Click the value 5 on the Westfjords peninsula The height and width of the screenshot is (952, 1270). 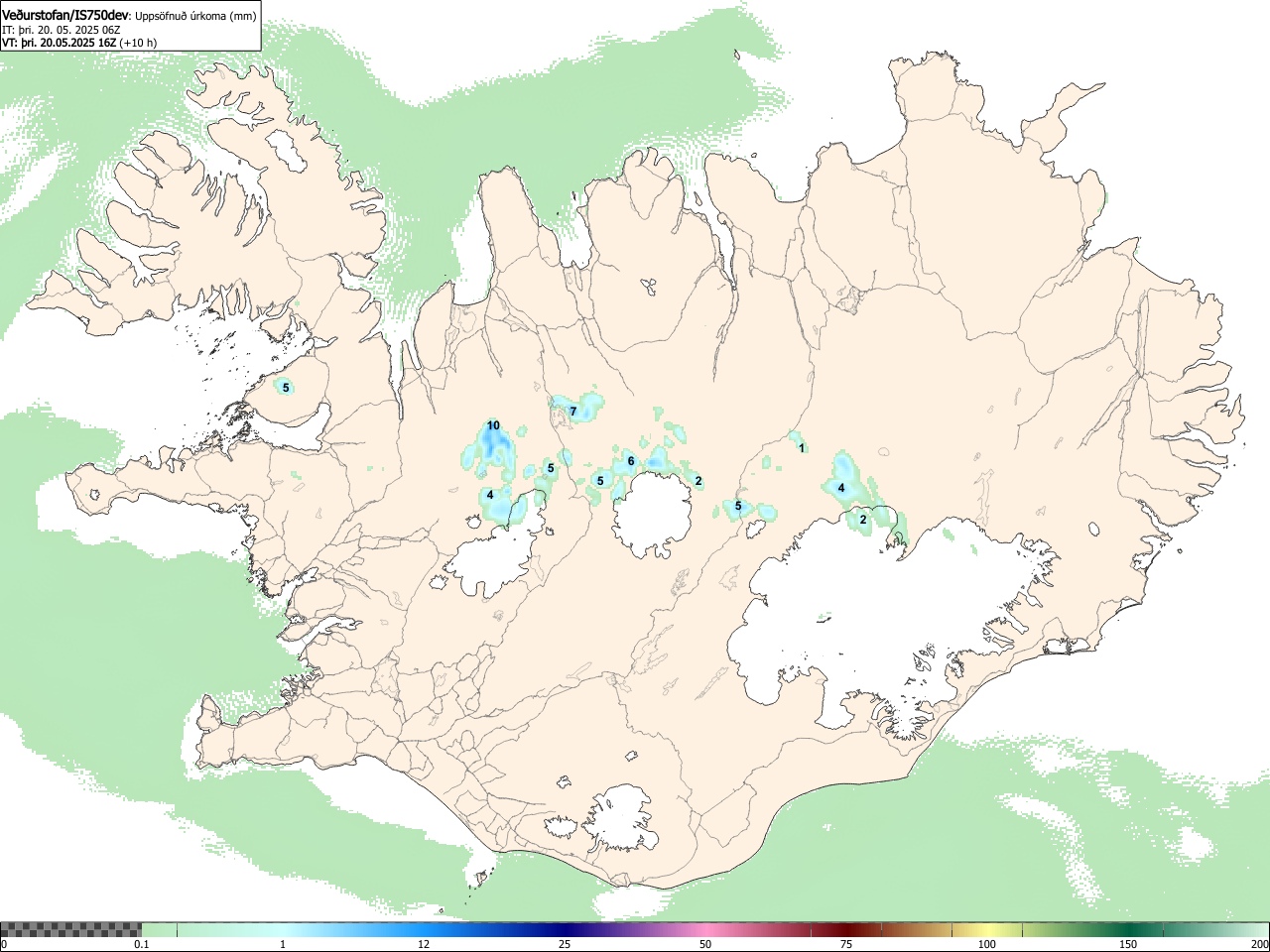[286, 388]
